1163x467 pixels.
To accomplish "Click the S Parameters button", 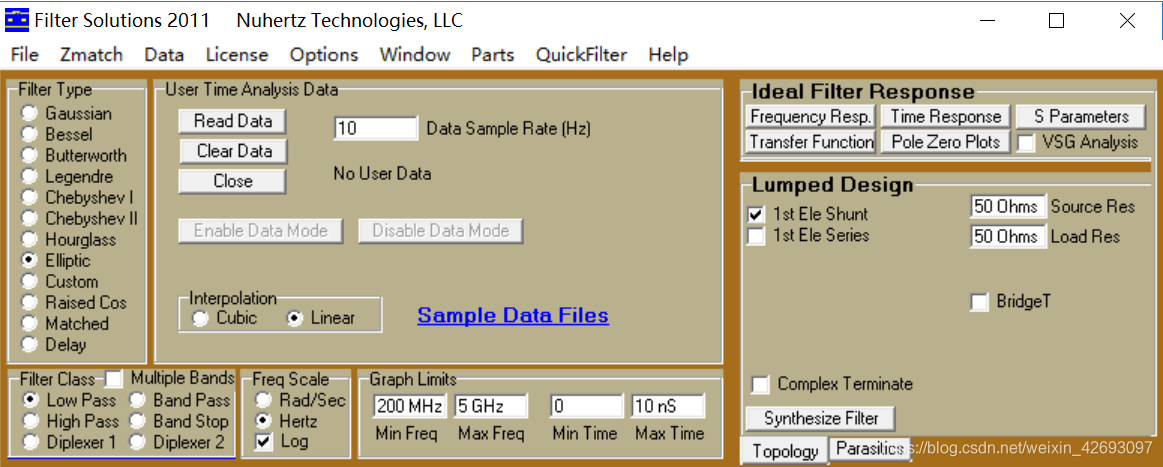I will tap(1081, 116).
